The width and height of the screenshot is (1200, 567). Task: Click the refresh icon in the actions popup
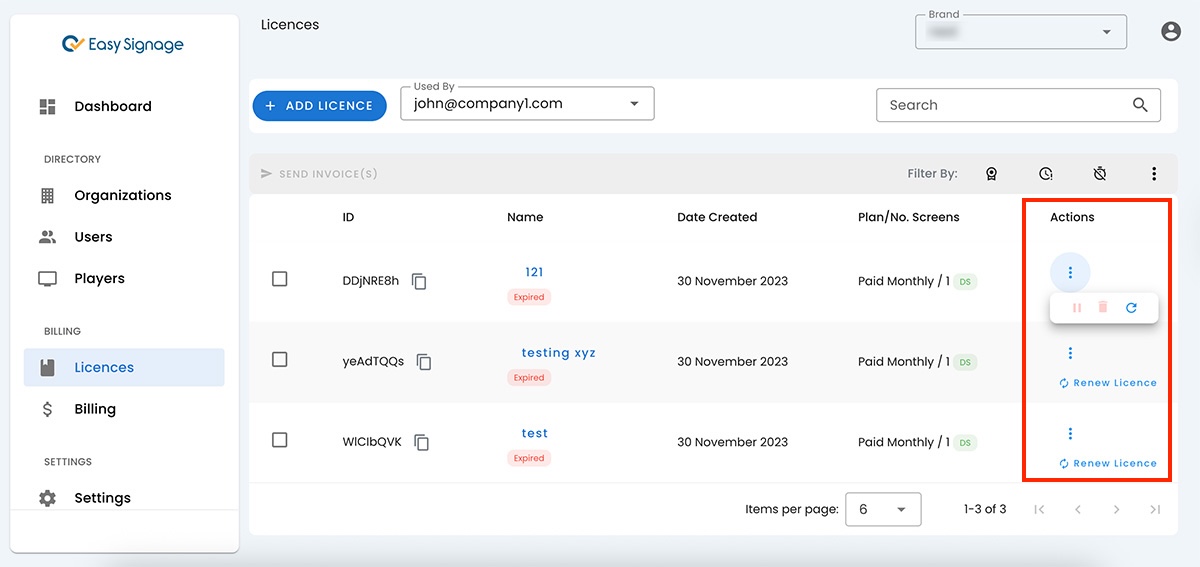(x=1131, y=308)
